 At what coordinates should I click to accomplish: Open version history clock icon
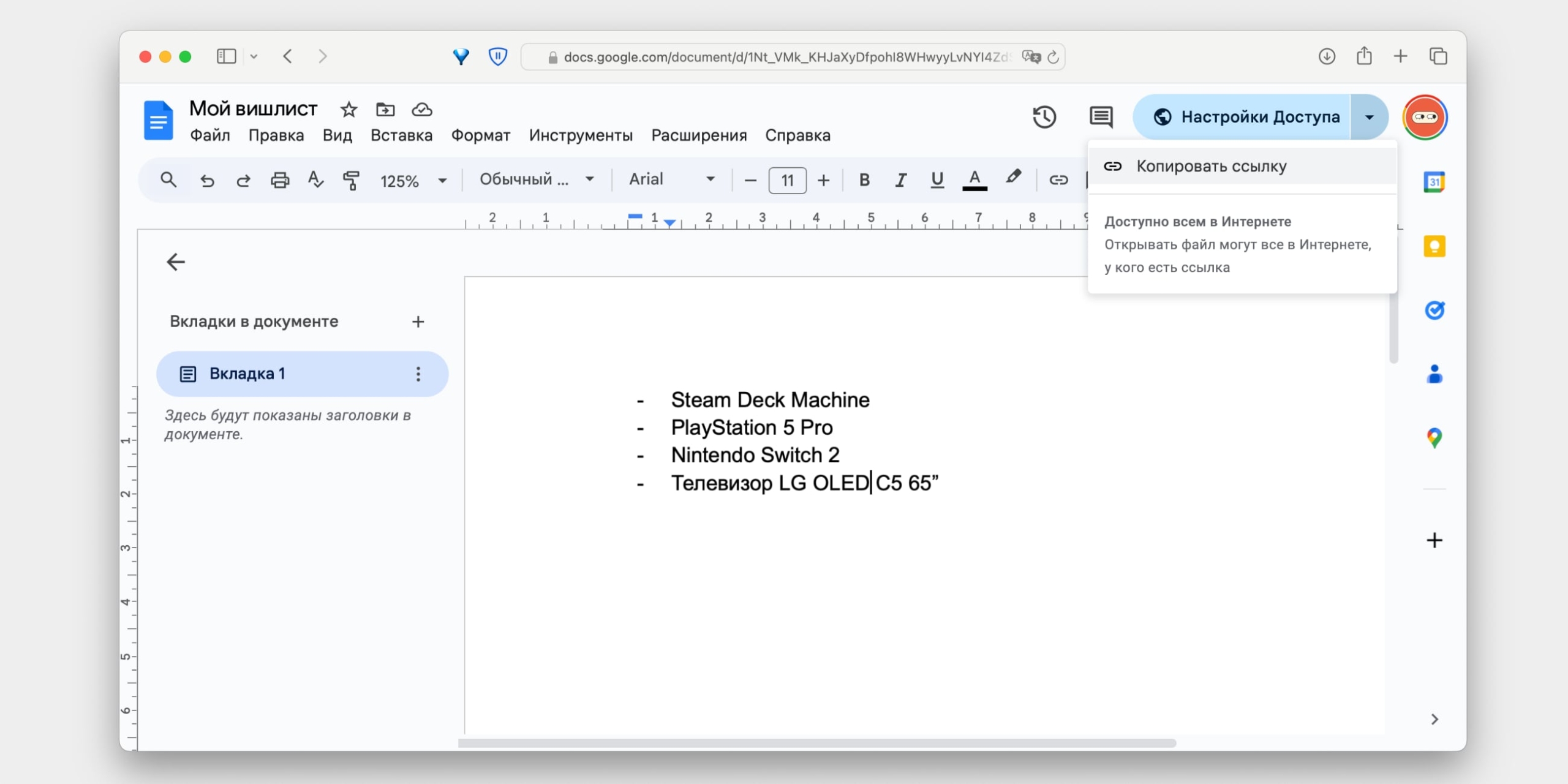point(1044,117)
